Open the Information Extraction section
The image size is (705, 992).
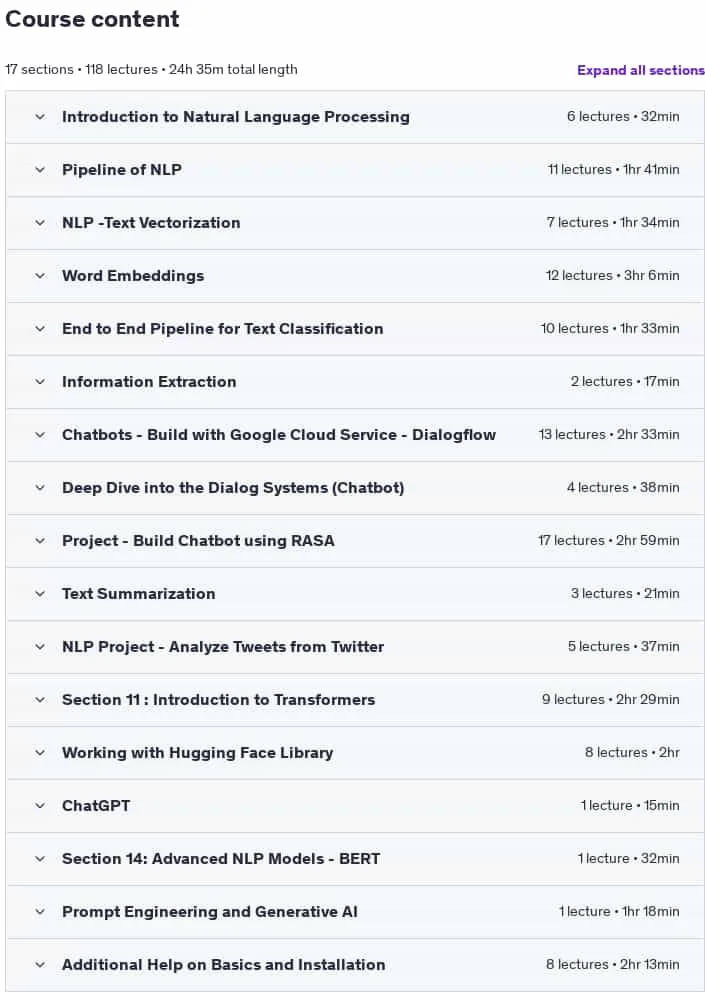355,382
